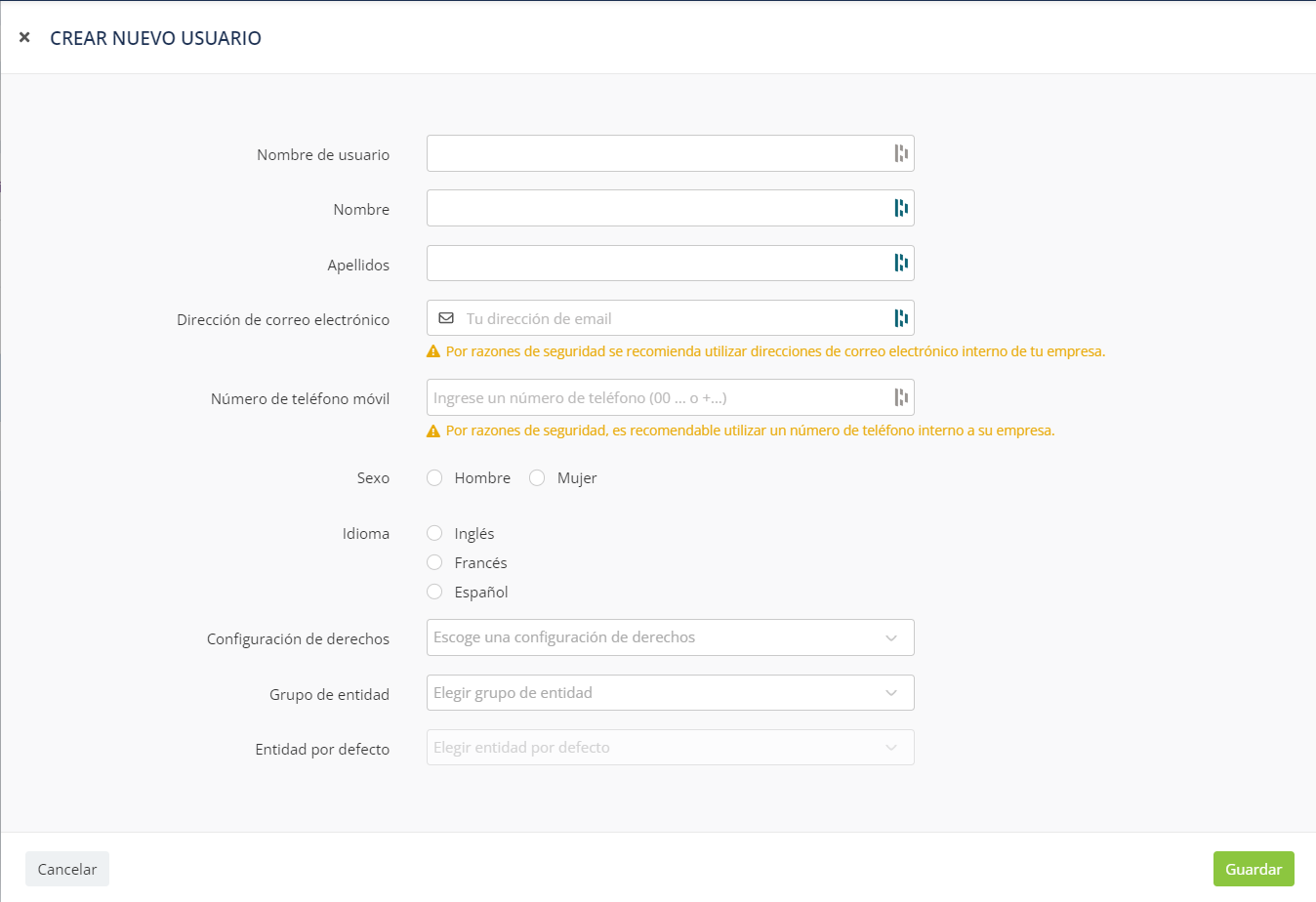Click the phone security recommendation text

click(x=750, y=430)
